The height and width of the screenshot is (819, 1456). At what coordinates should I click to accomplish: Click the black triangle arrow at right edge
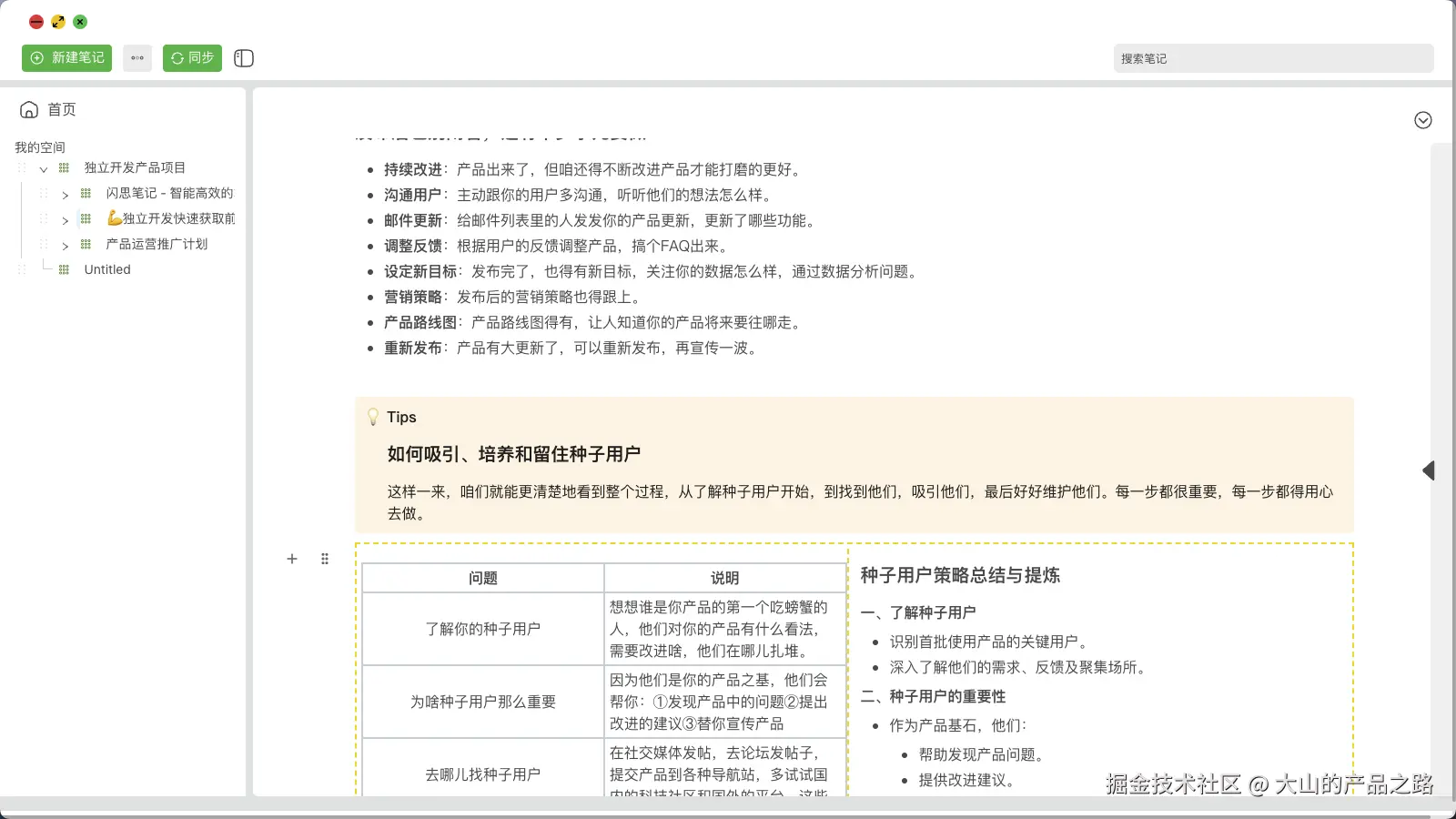pyautogui.click(x=1429, y=470)
